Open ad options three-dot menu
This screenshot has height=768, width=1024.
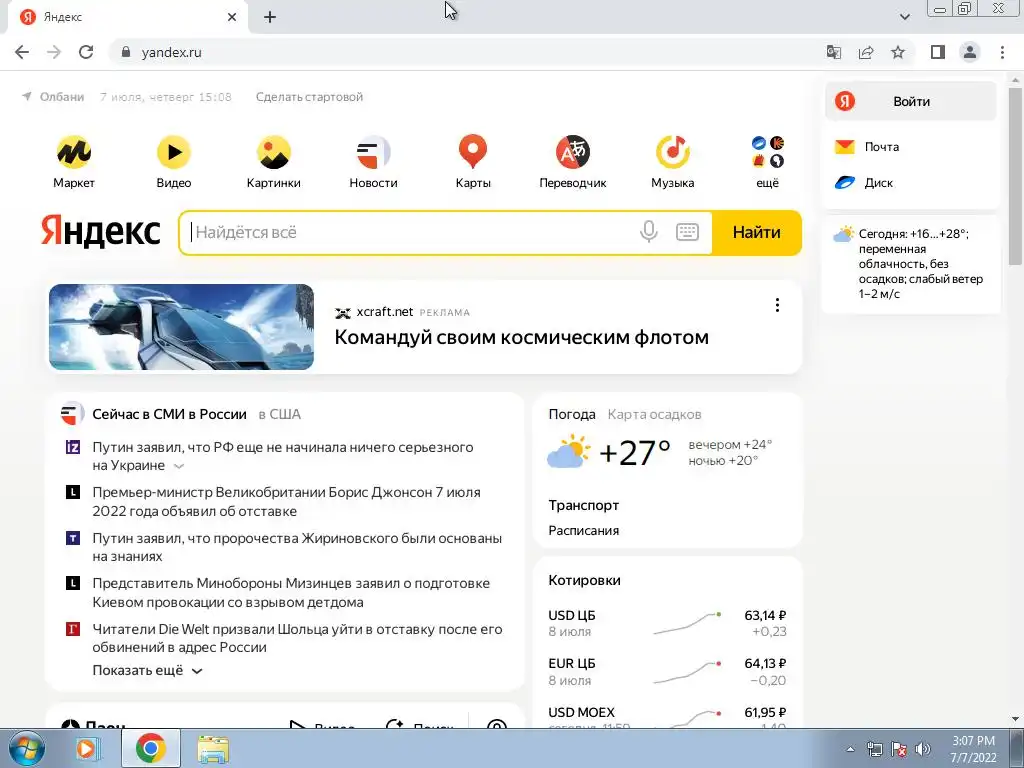[777, 305]
